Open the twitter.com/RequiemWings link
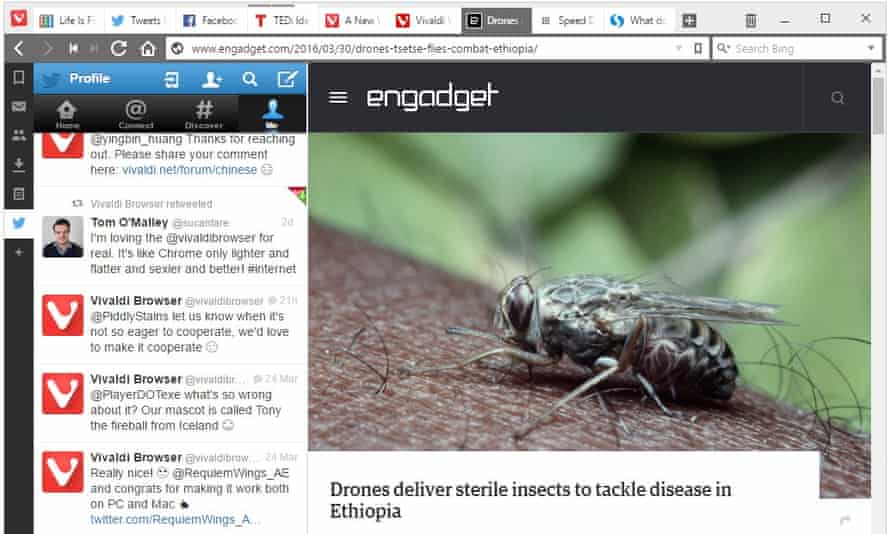Screen dimensions: 890x534 point(175,520)
